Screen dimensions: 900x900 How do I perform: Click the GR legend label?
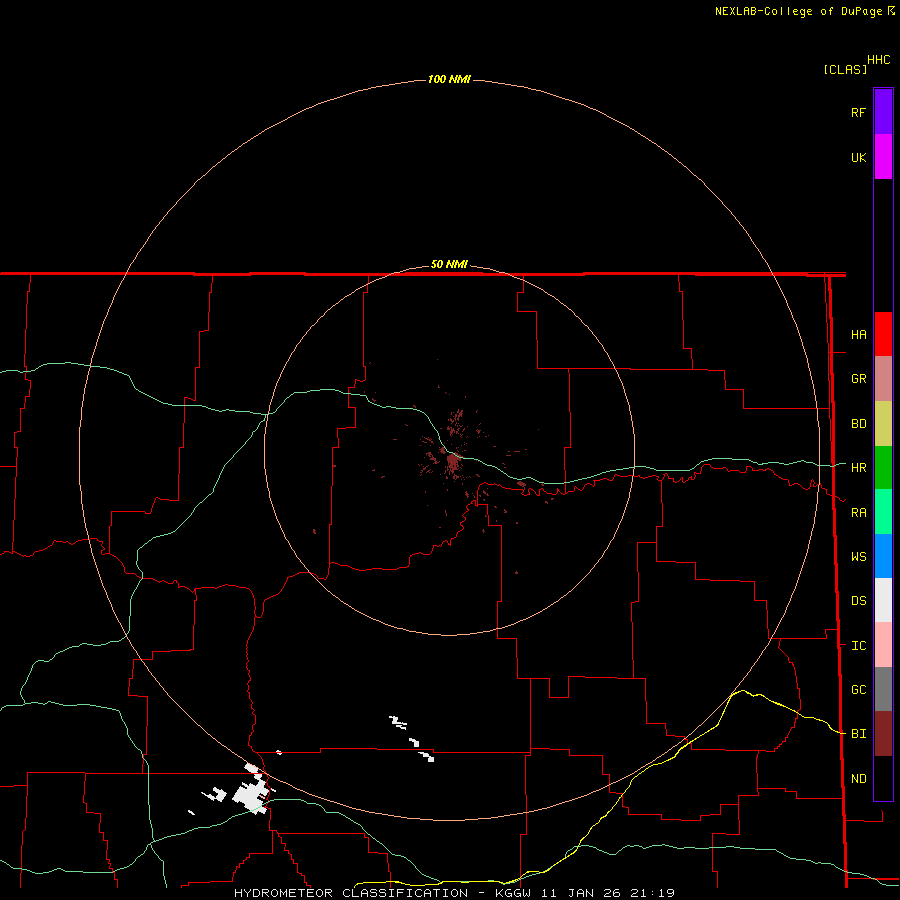(858, 379)
